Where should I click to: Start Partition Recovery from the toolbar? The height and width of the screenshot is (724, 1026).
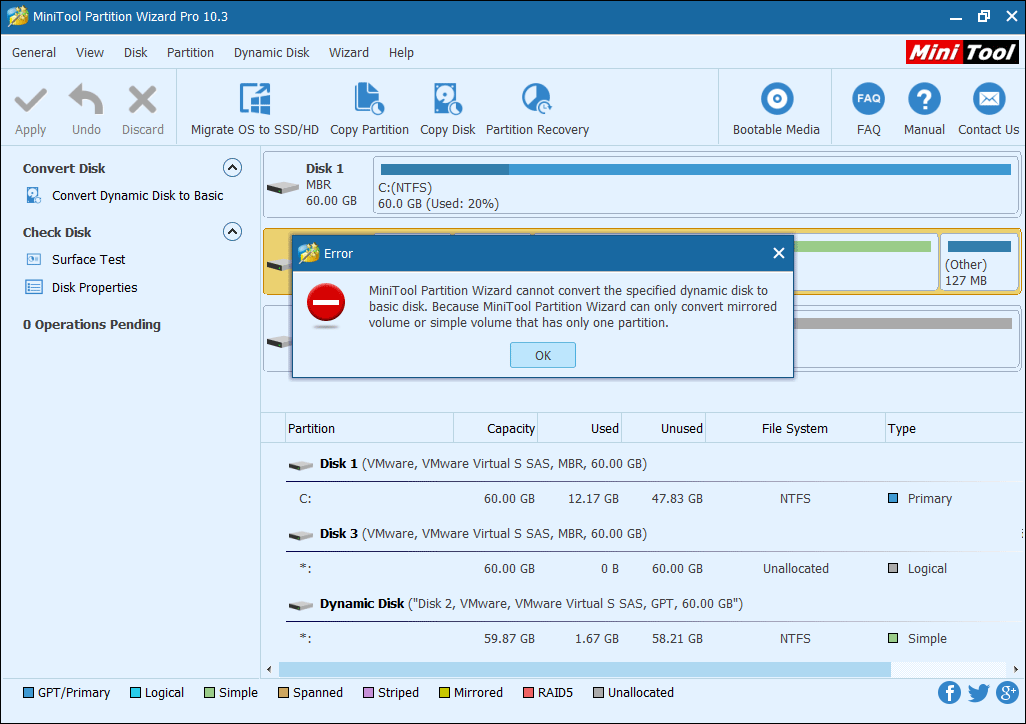pos(537,100)
